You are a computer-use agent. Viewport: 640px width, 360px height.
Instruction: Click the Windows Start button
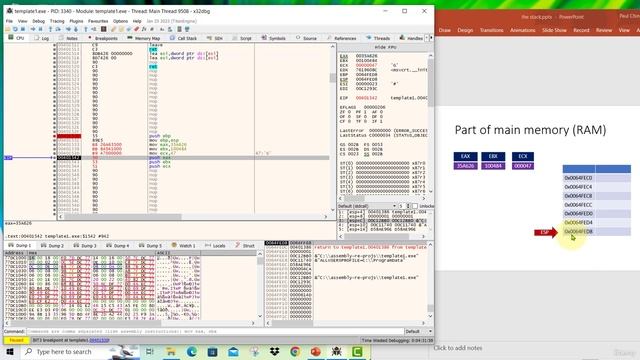(x=10, y=351)
